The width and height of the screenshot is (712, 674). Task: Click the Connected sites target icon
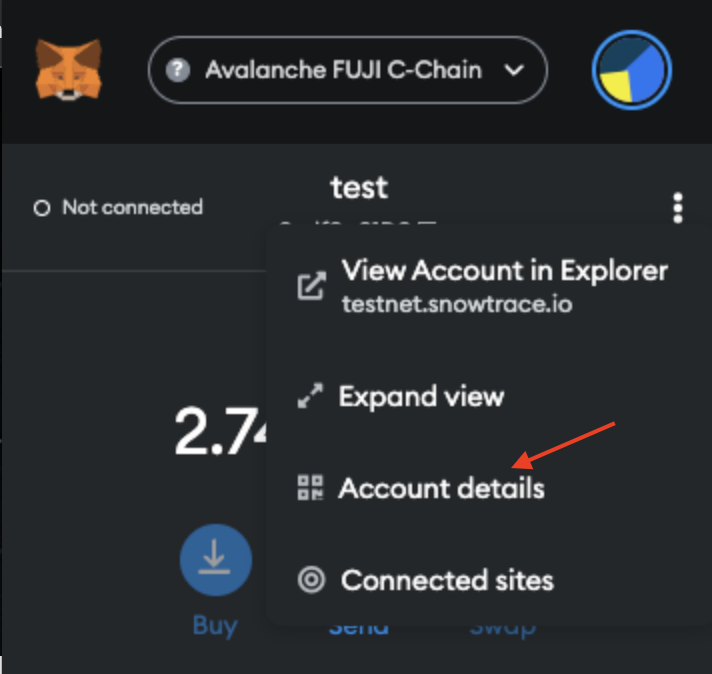click(311, 580)
